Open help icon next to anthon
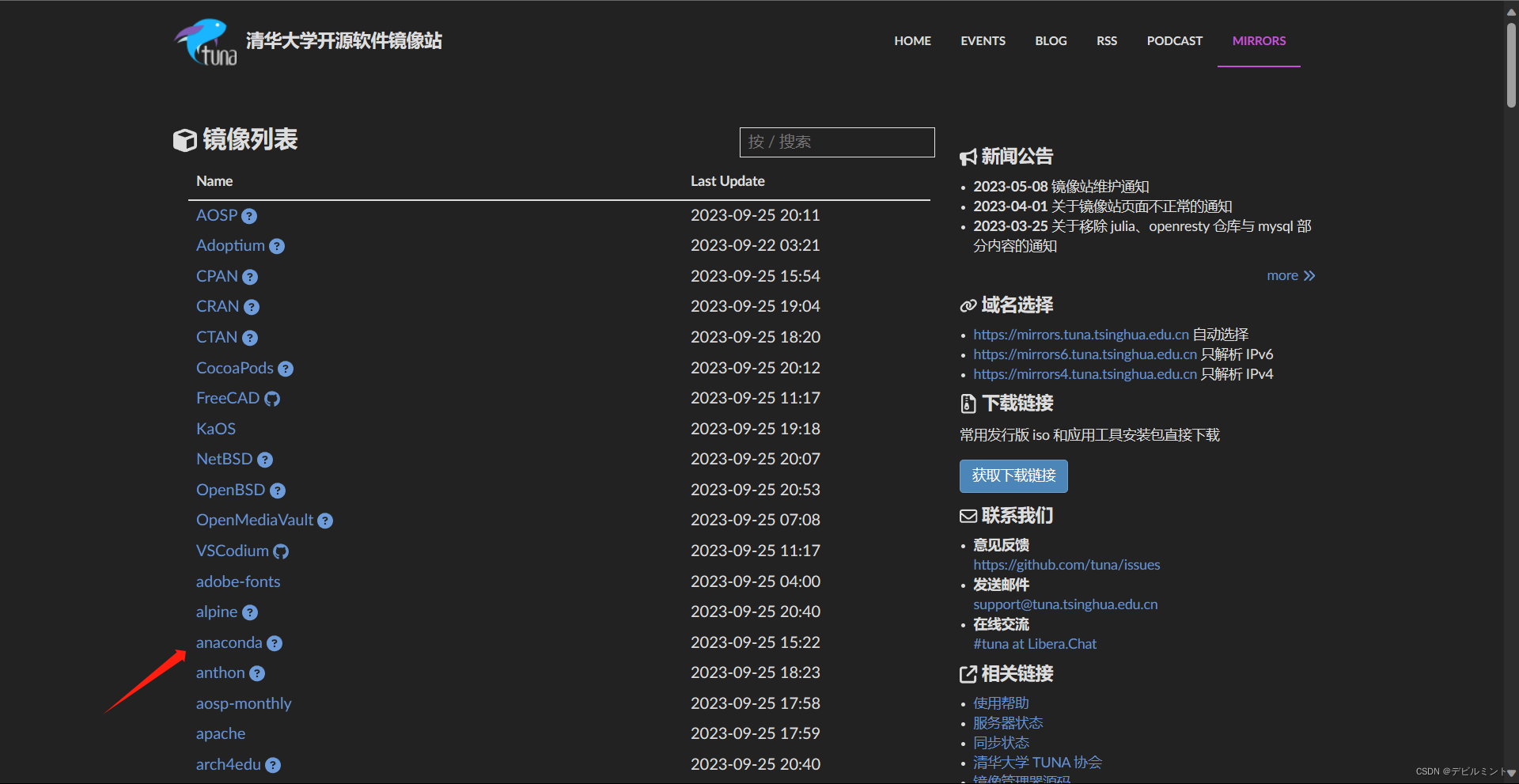The image size is (1519, 784). pos(257,673)
